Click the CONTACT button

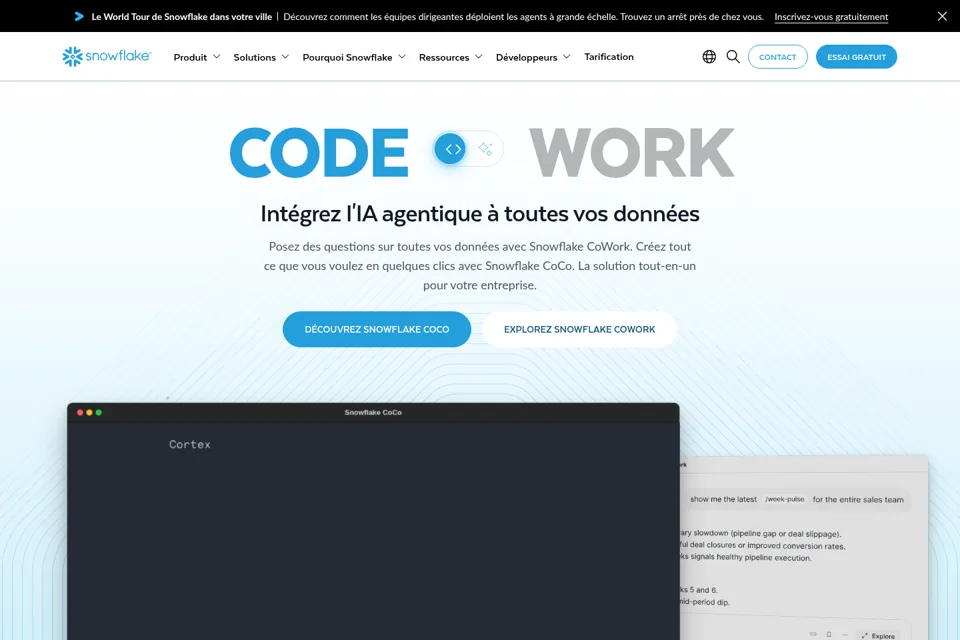pyautogui.click(x=778, y=57)
